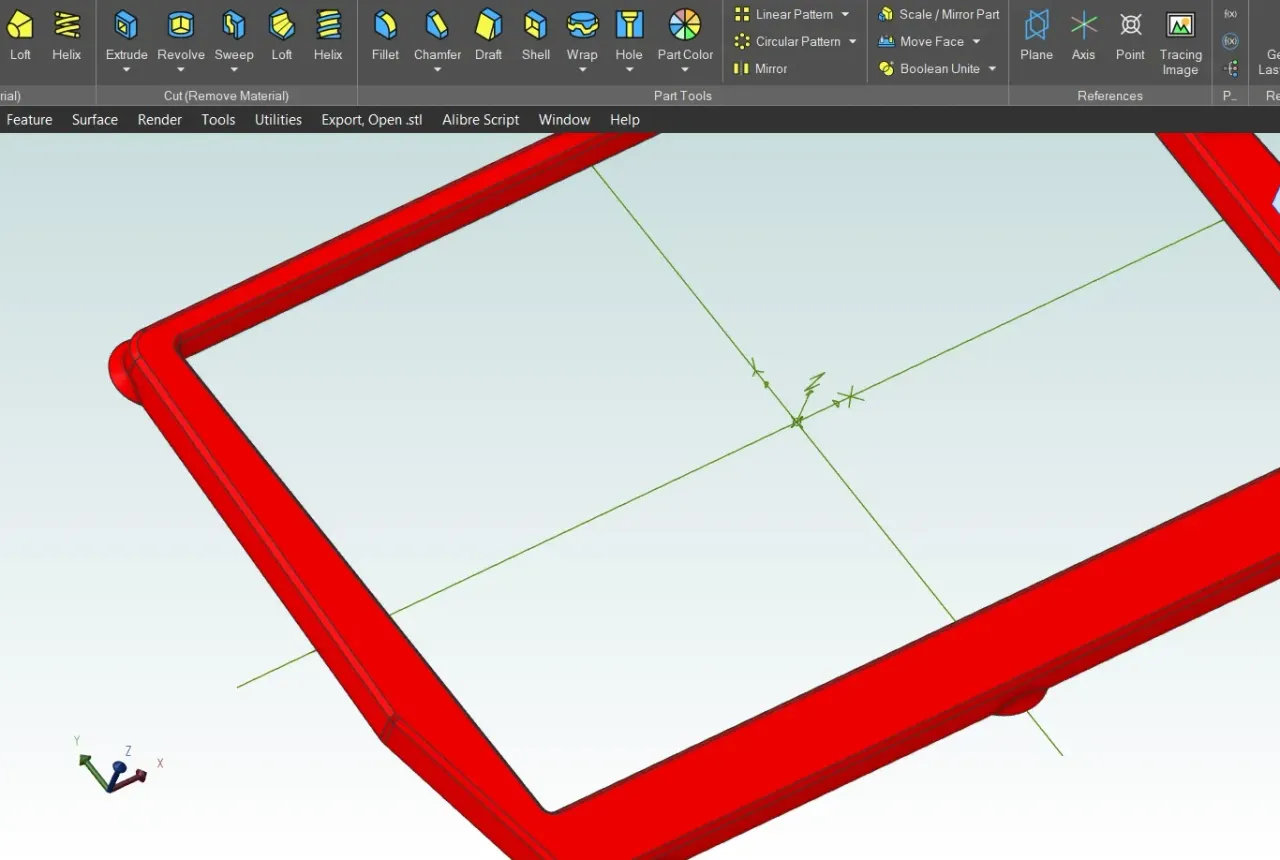Screen dimensions: 1280x860
Task: Open the Circular Pattern dropdown
Action: [852, 41]
